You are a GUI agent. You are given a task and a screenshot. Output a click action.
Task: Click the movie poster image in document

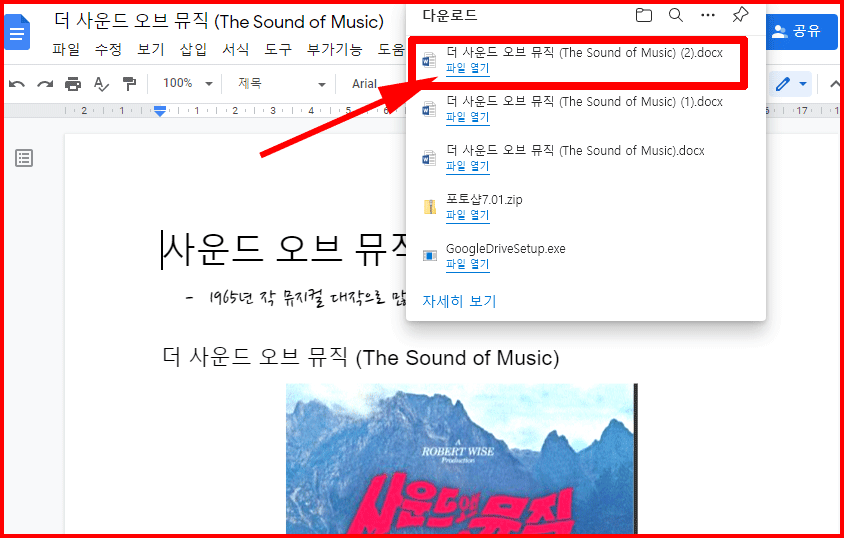click(461, 459)
